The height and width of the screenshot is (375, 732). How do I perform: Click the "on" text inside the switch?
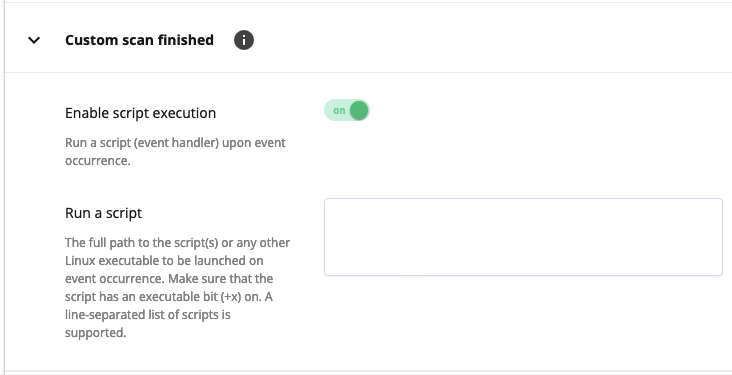pos(339,111)
